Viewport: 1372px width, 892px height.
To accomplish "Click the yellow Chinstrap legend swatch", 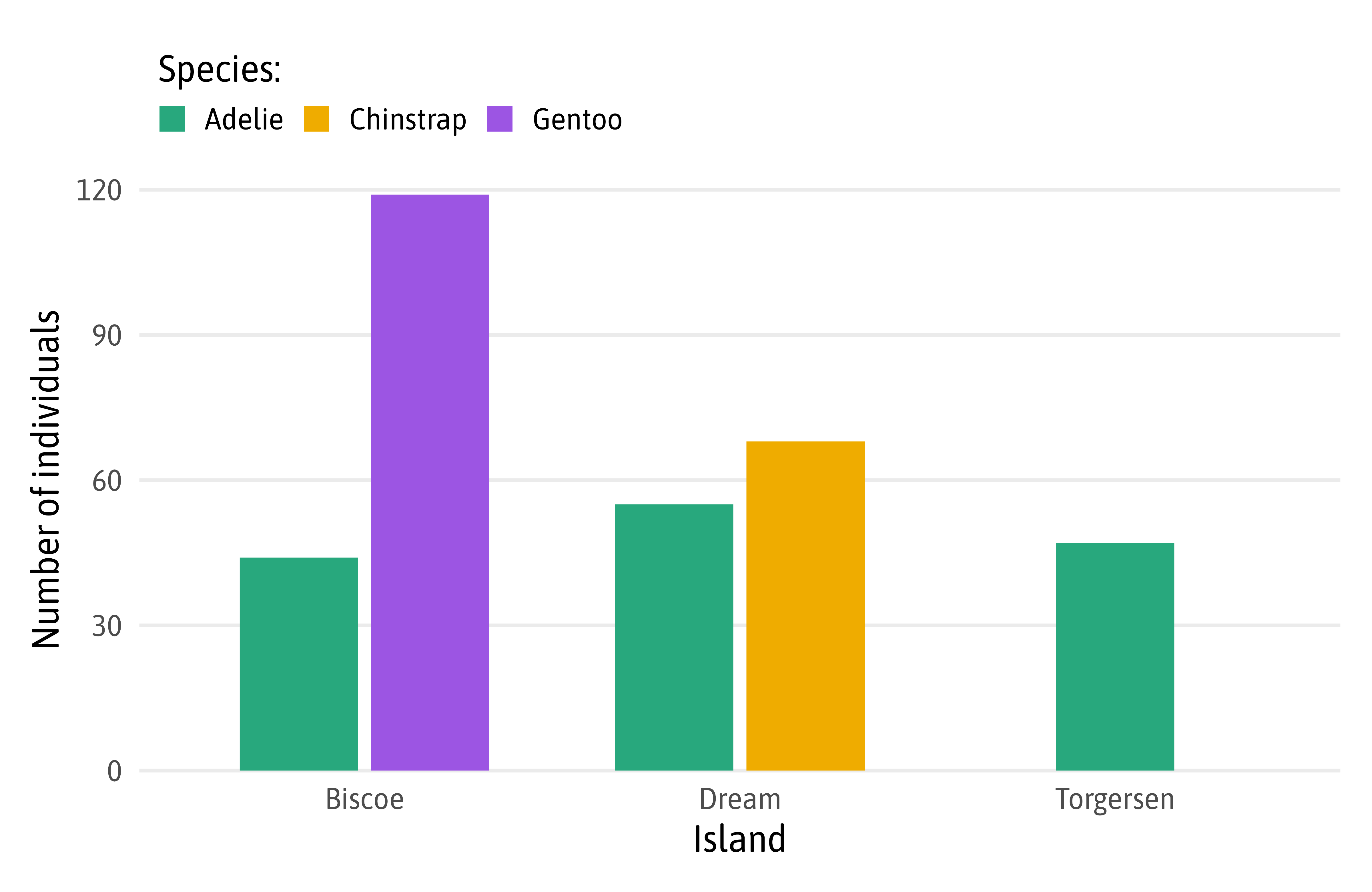I will [316, 119].
